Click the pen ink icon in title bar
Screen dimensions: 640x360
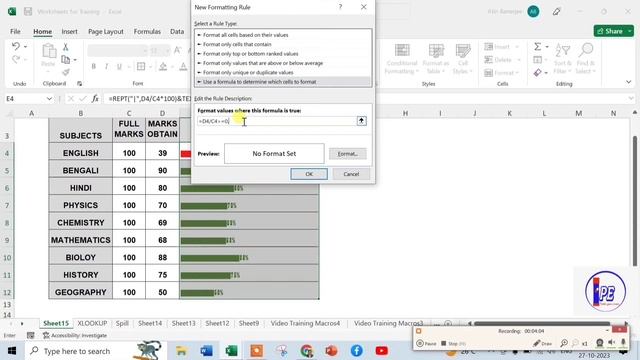[x=556, y=12]
